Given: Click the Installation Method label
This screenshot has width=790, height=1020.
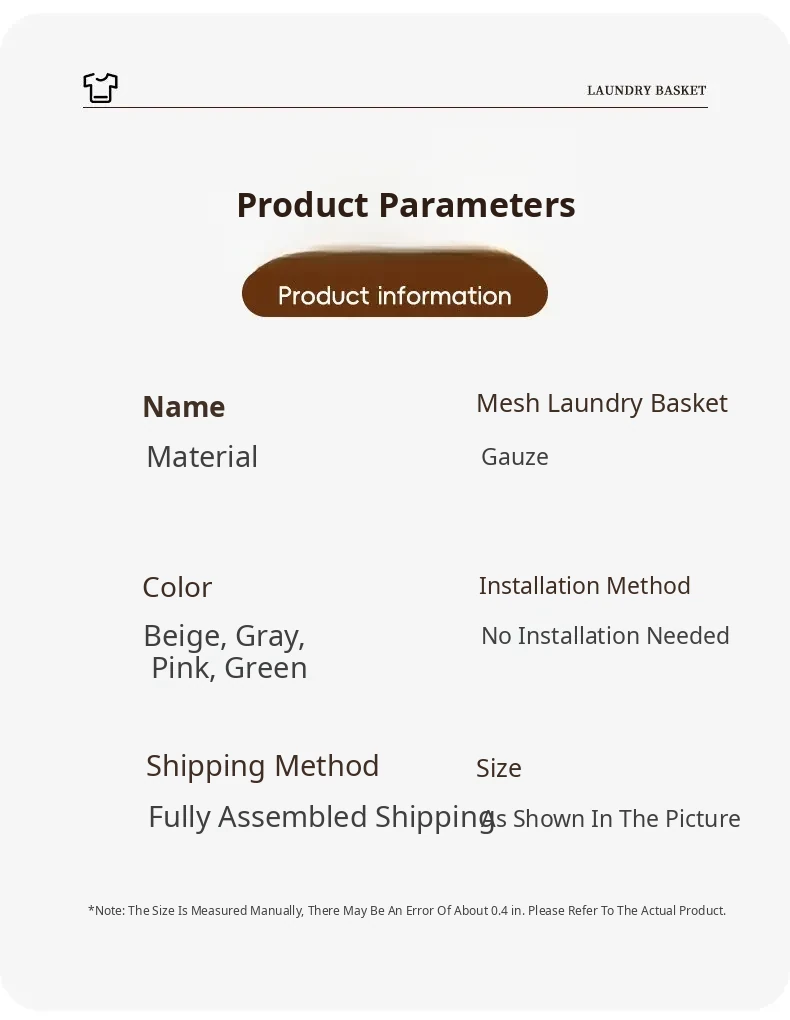Looking at the screenshot, I should pos(585,586).
